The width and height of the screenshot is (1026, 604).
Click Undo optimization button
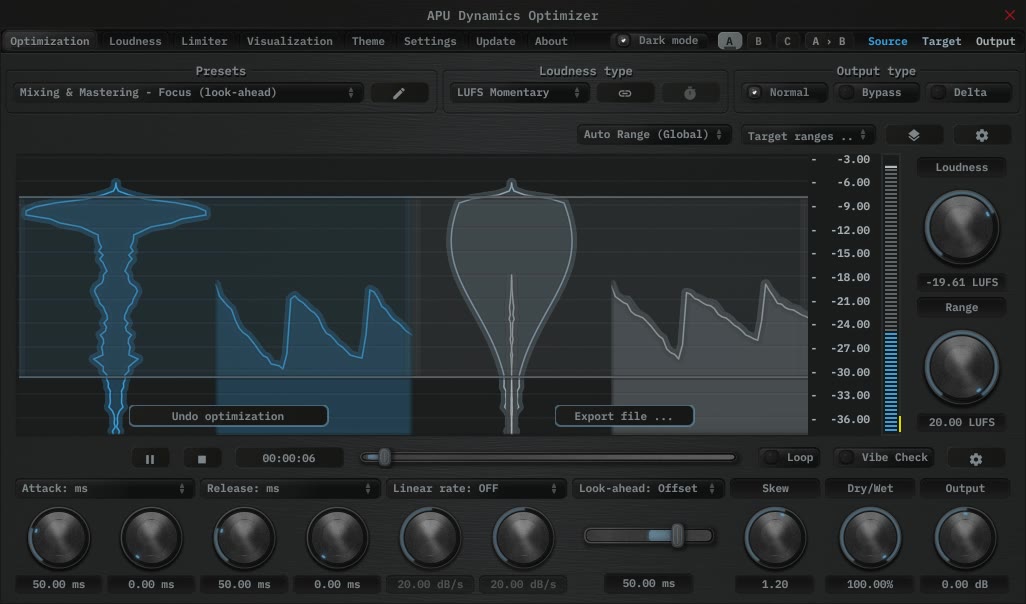[228, 416]
